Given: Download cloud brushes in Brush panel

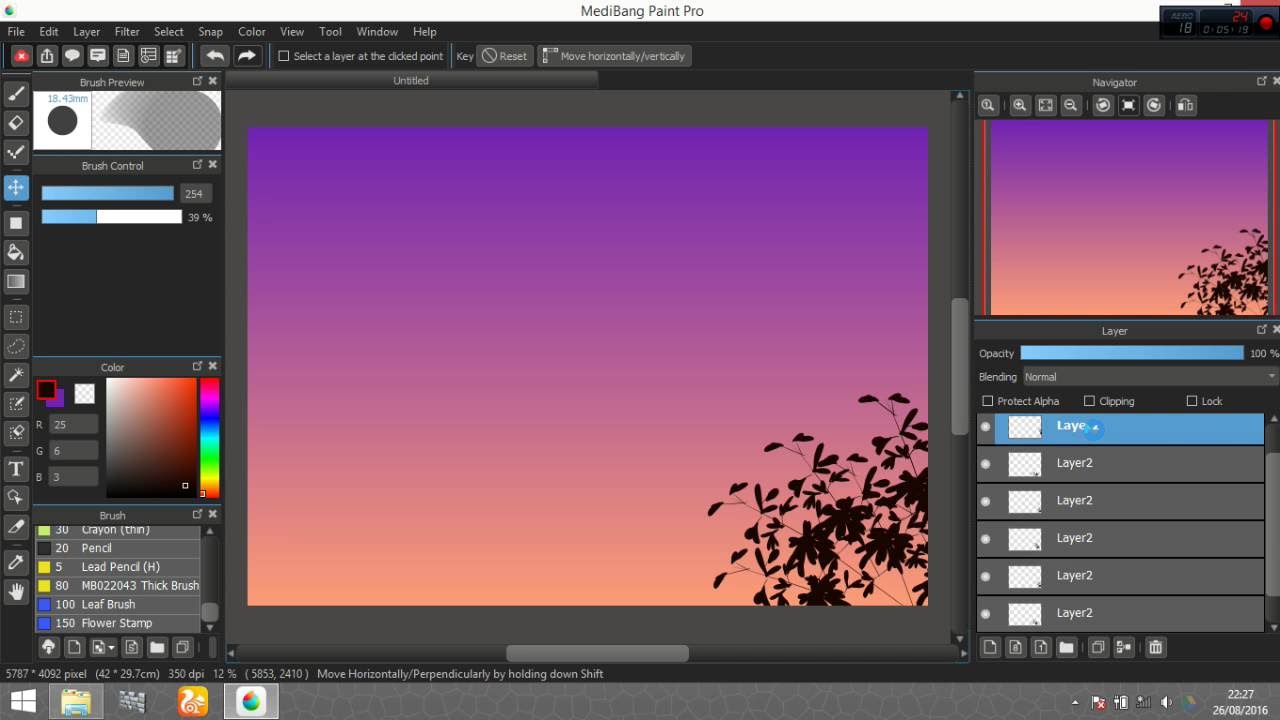Looking at the screenshot, I should 48,647.
